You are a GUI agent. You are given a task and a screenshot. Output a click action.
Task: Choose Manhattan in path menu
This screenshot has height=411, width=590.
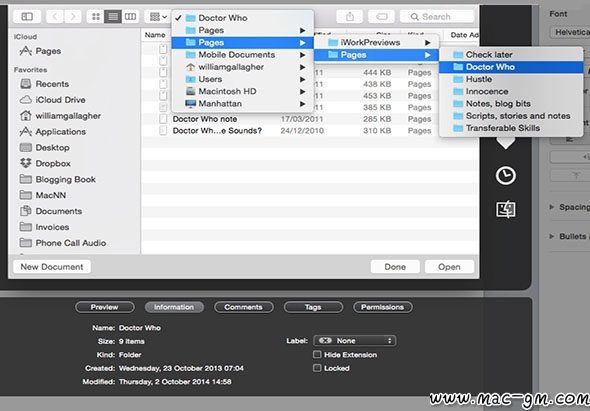[x=242, y=104]
